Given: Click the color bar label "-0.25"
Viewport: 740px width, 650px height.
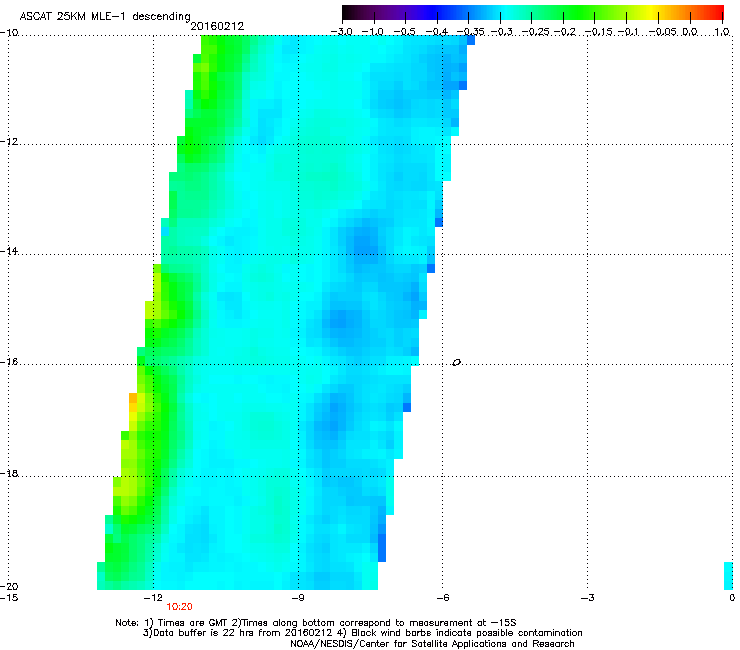Looking at the screenshot, I should click(x=535, y=32).
